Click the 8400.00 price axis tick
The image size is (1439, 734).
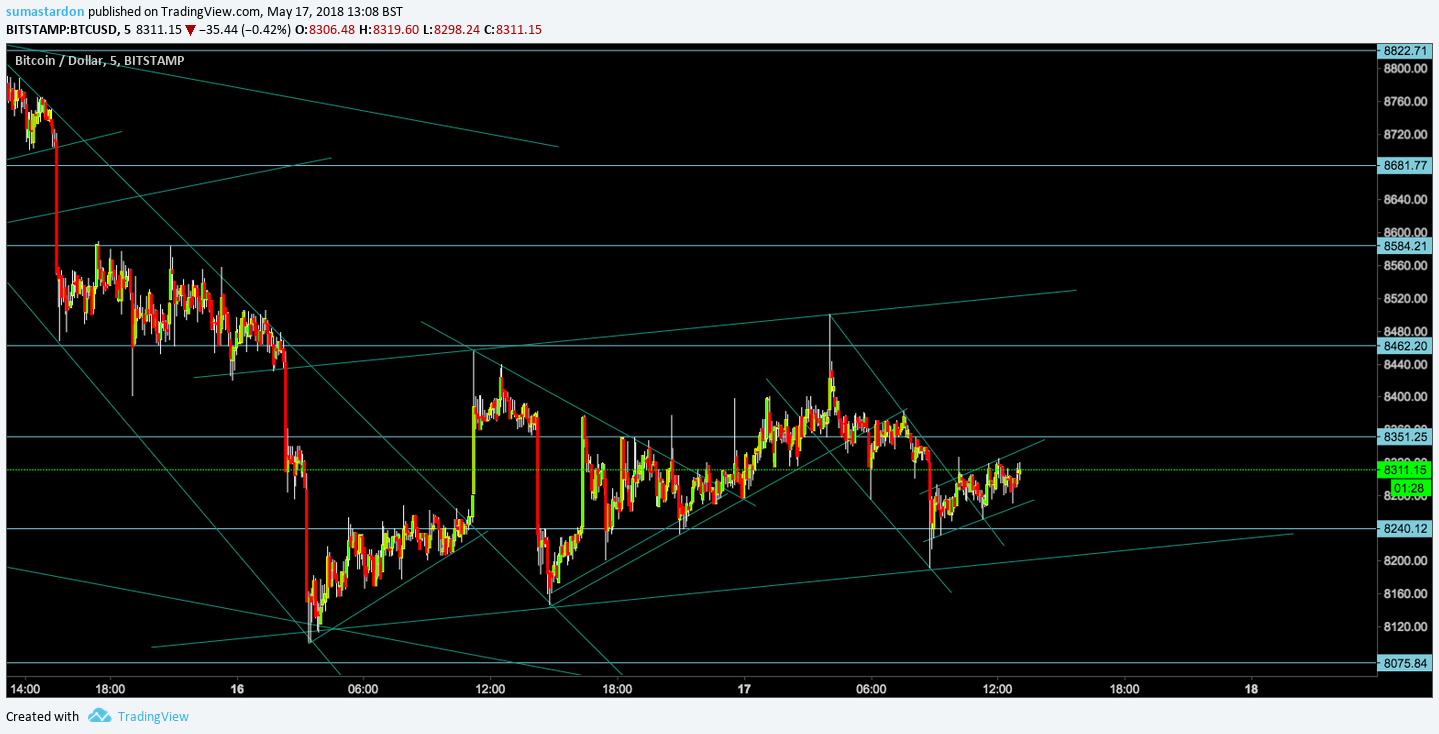click(1405, 397)
